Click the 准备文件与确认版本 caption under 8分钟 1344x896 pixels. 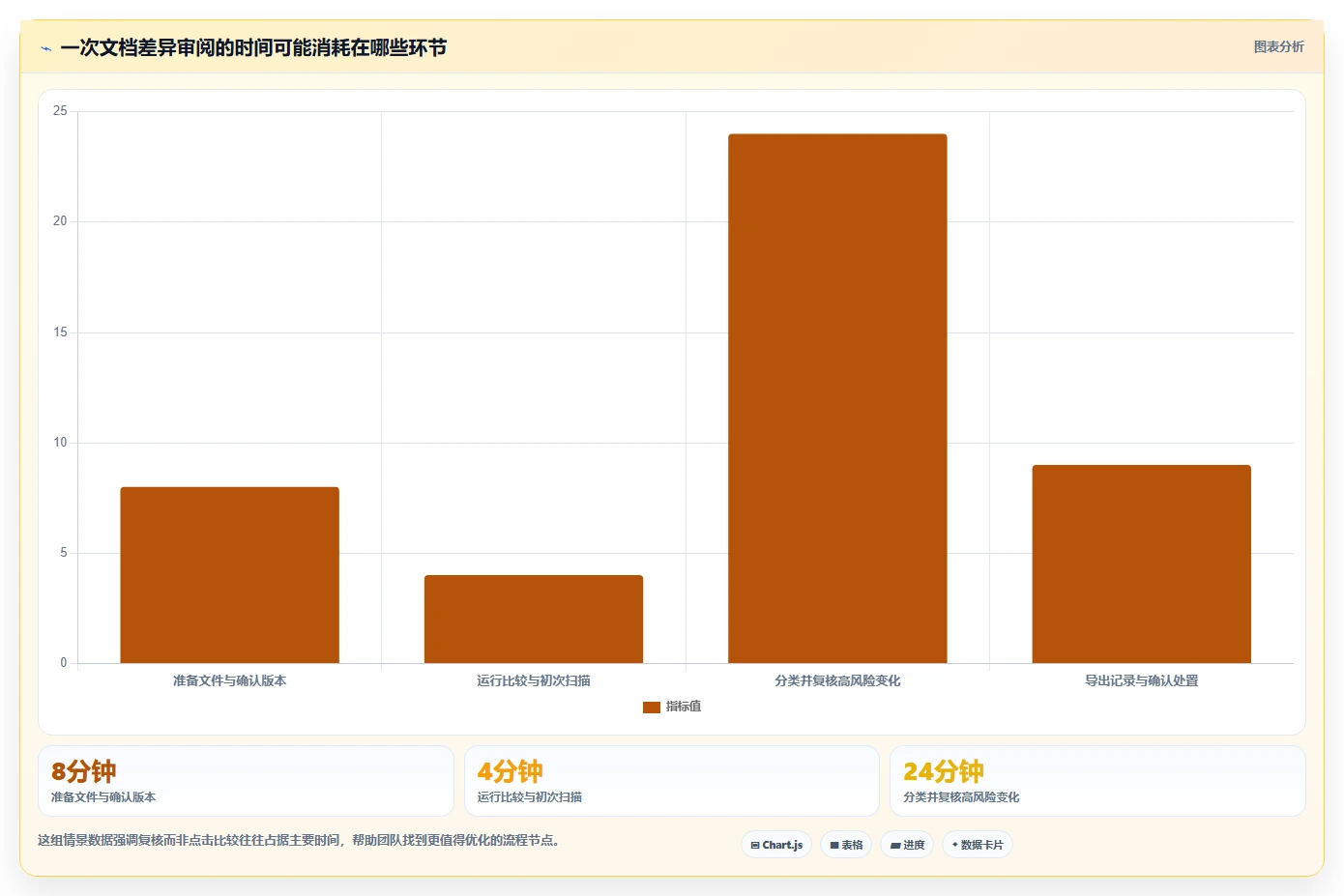pos(103,797)
